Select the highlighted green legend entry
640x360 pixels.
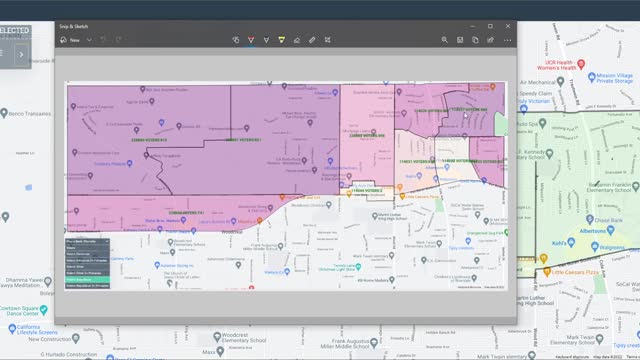(87, 280)
